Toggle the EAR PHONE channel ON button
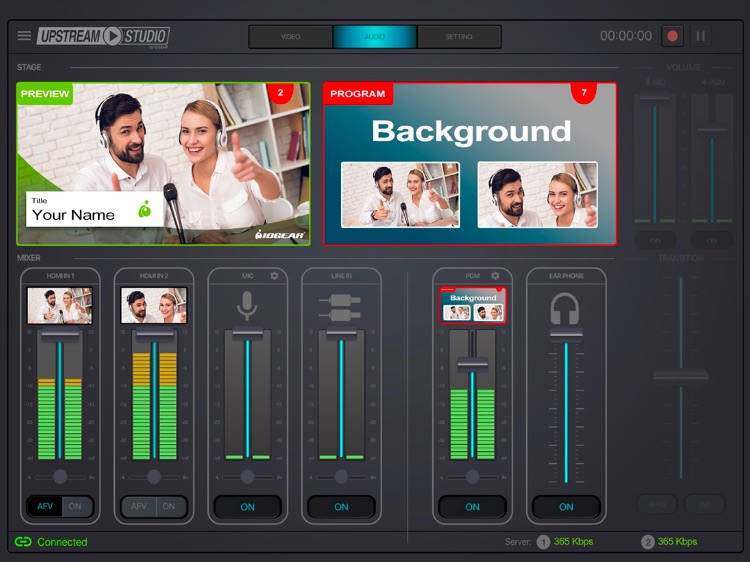750x562 pixels. [x=566, y=507]
